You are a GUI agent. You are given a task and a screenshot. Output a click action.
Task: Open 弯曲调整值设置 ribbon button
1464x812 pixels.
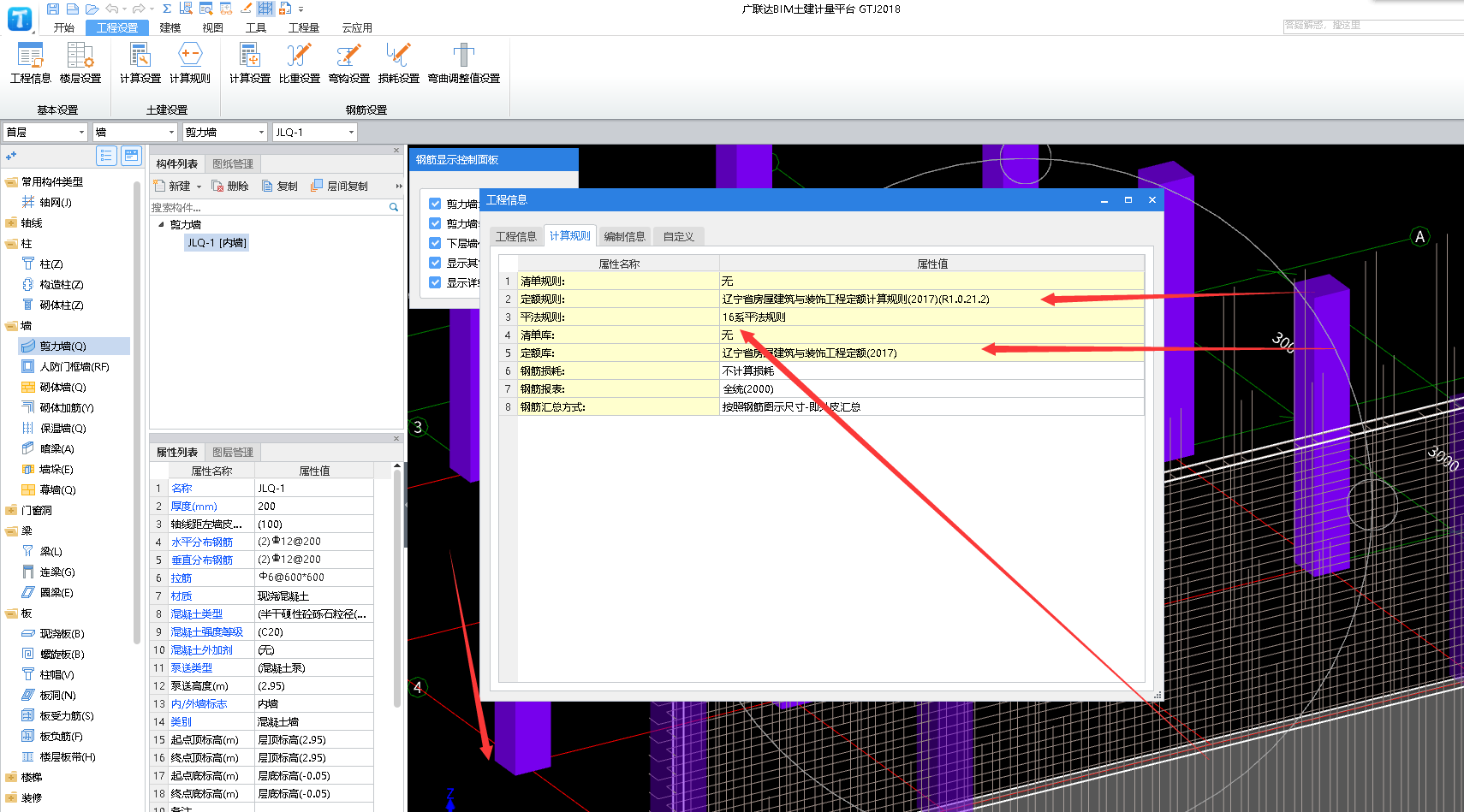coord(464,63)
